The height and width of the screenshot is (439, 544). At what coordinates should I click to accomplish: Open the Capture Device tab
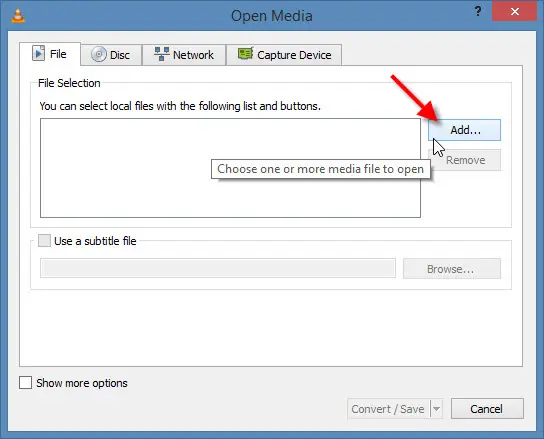pos(284,55)
